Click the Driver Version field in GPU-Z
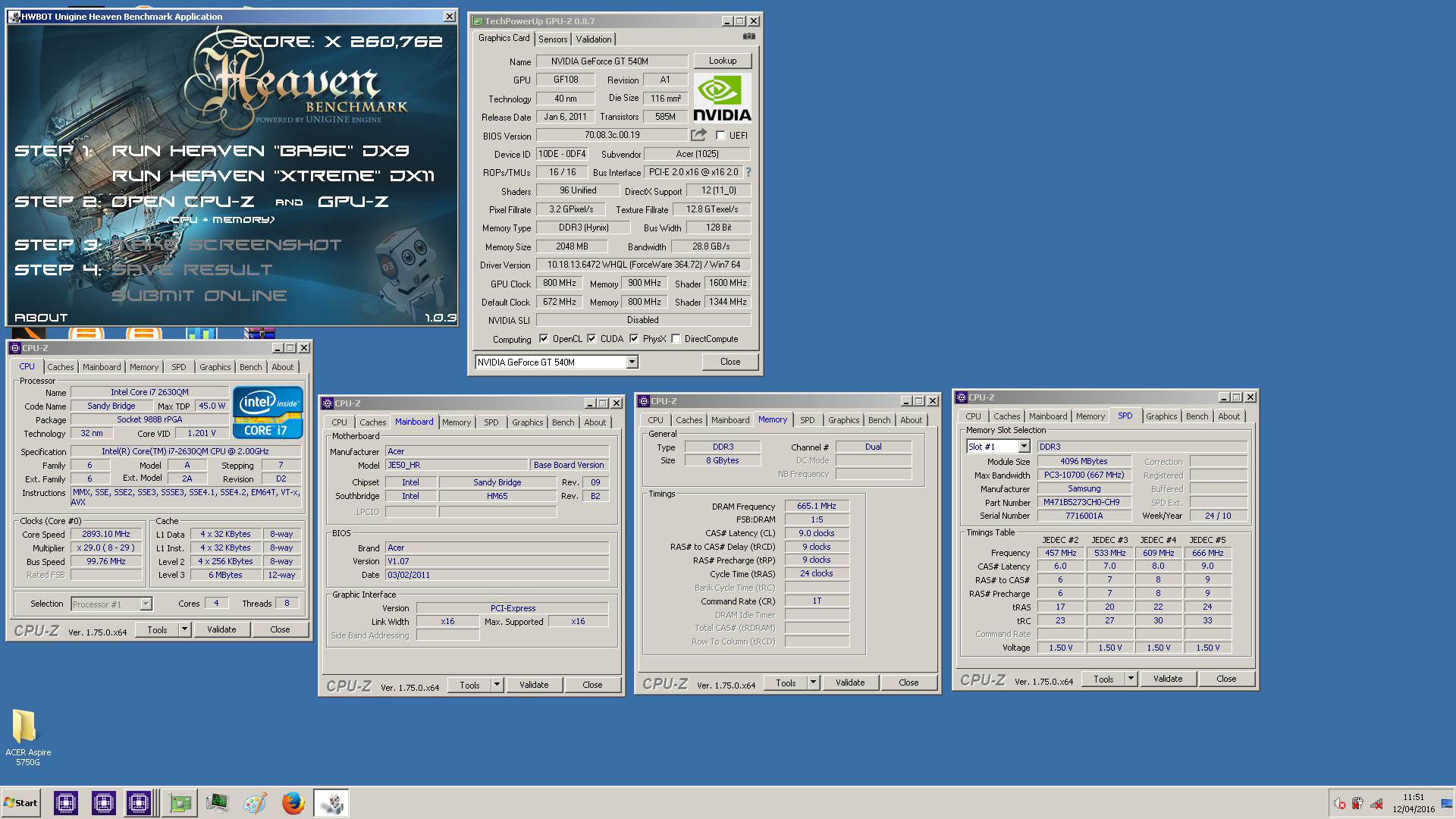Viewport: 1456px width, 819px height. pyautogui.click(x=643, y=265)
